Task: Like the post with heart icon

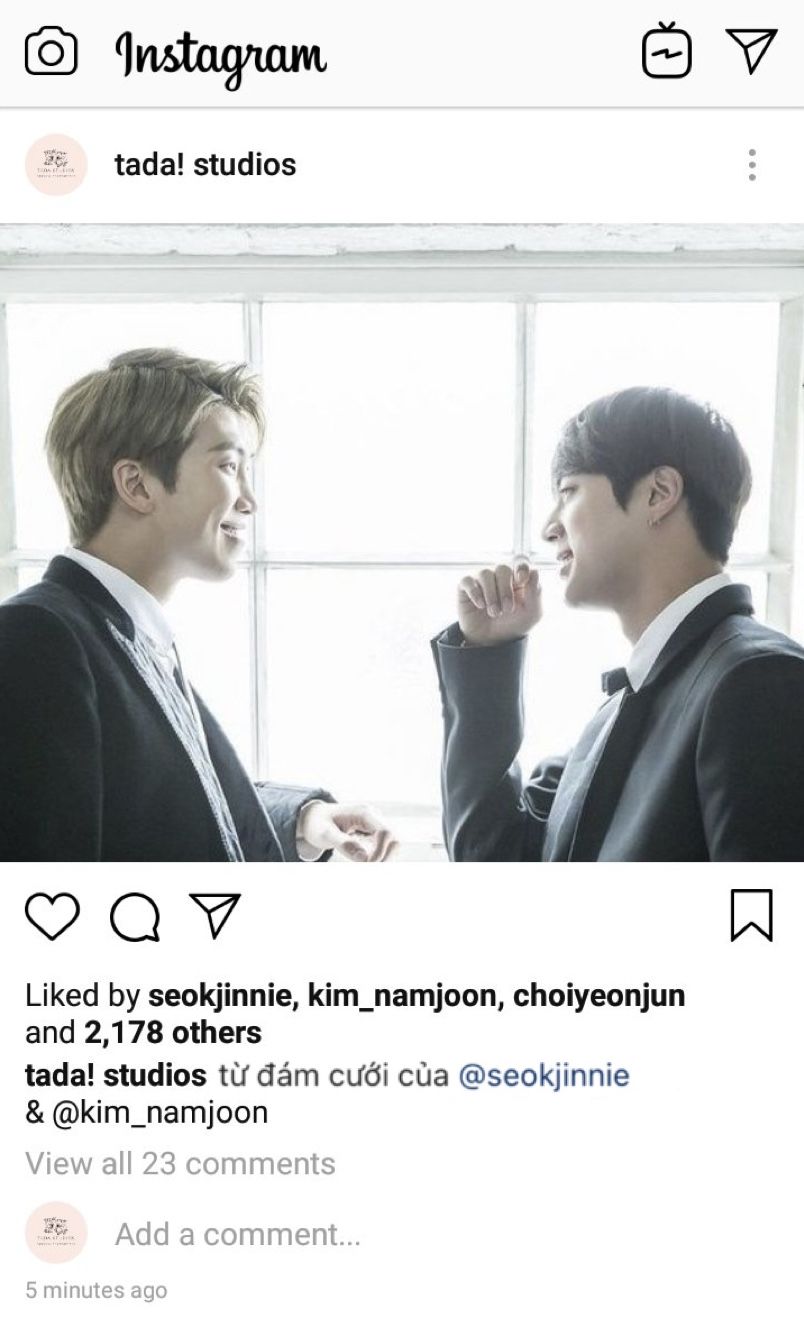Action: (52, 915)
